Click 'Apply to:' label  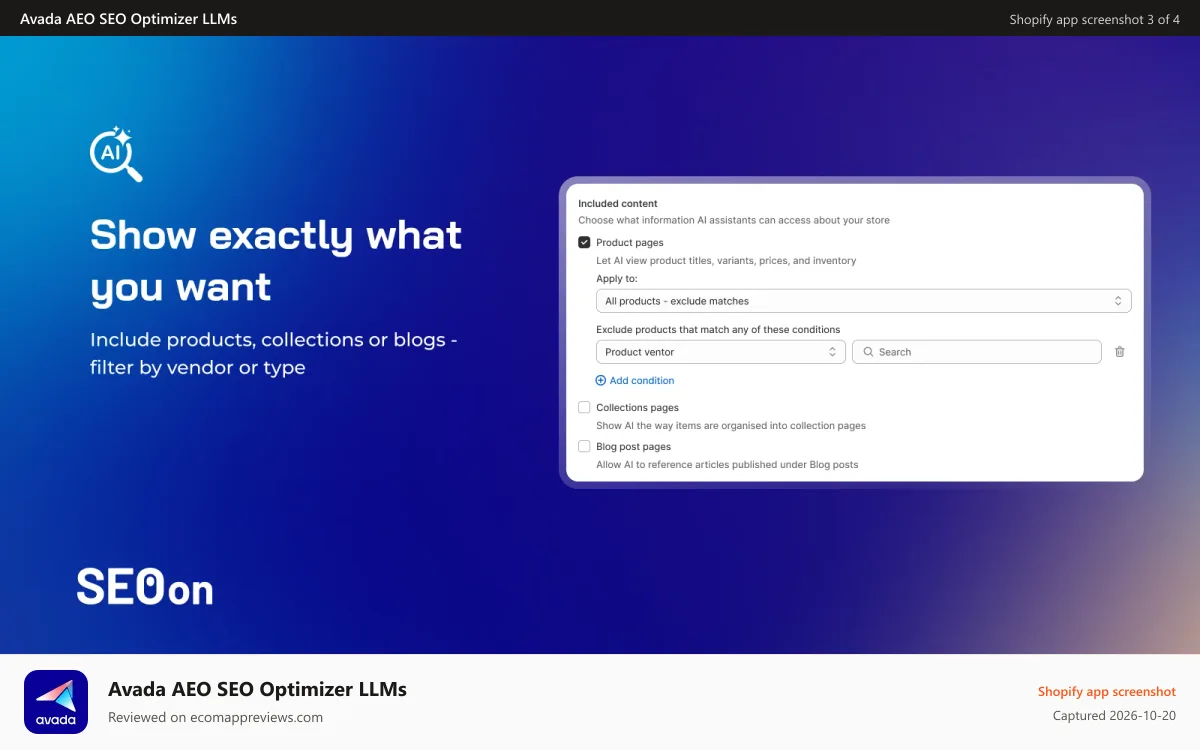pos(617,278)
